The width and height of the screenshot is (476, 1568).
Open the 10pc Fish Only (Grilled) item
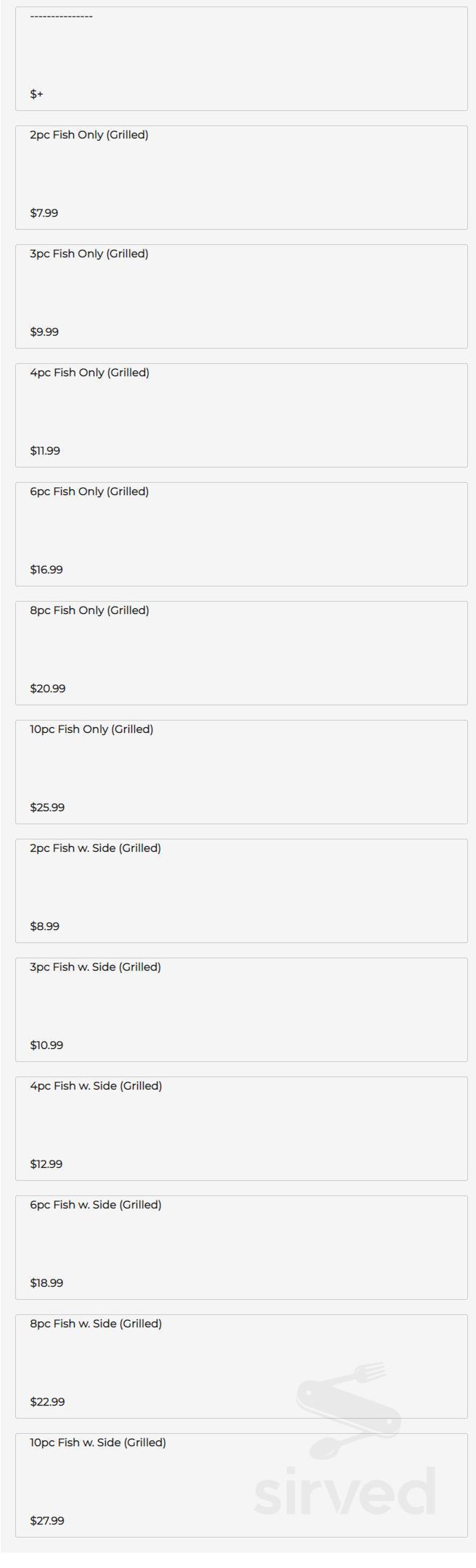(x=91, y=729)
